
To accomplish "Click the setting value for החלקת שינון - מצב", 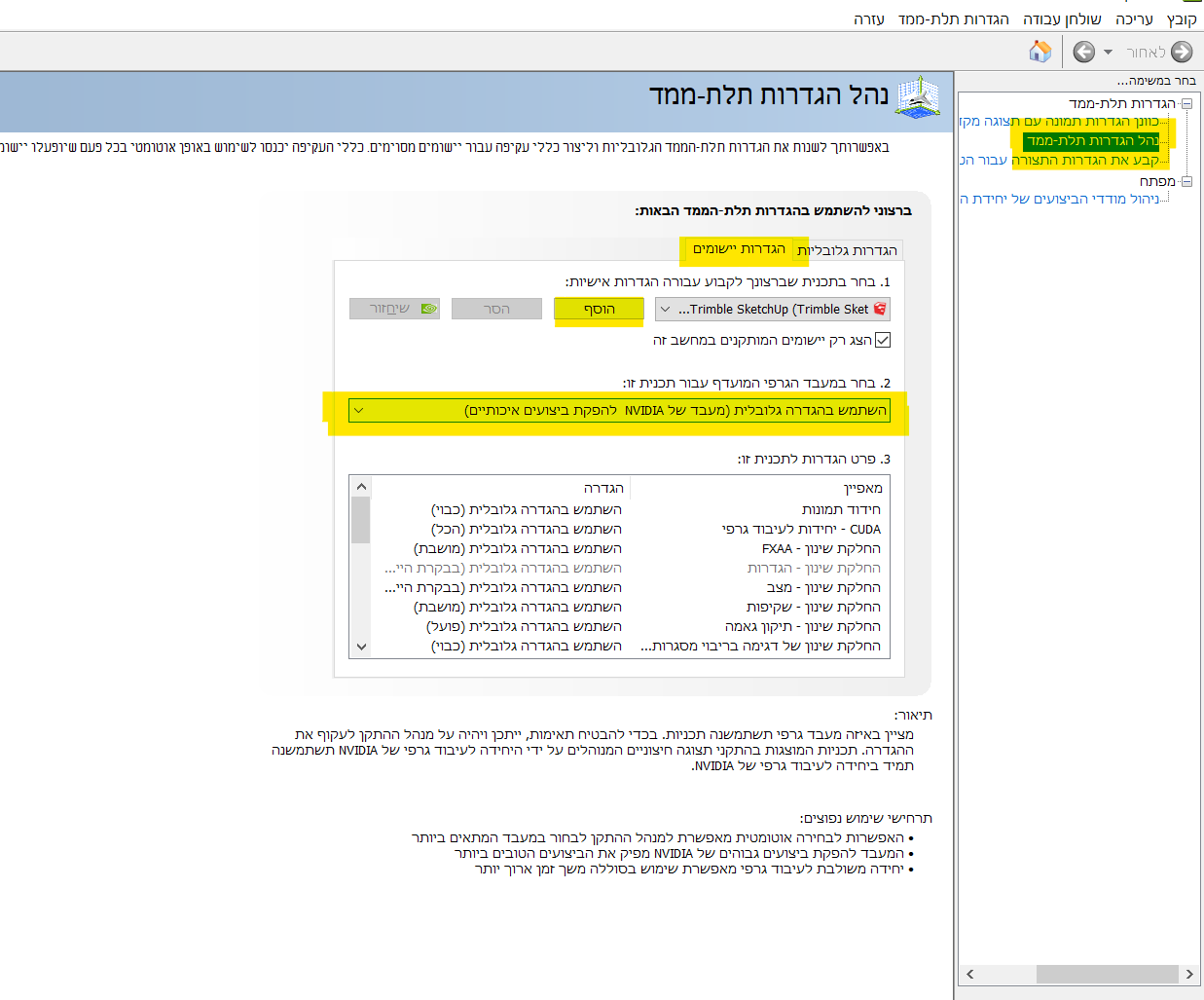I will click(503, 587).
